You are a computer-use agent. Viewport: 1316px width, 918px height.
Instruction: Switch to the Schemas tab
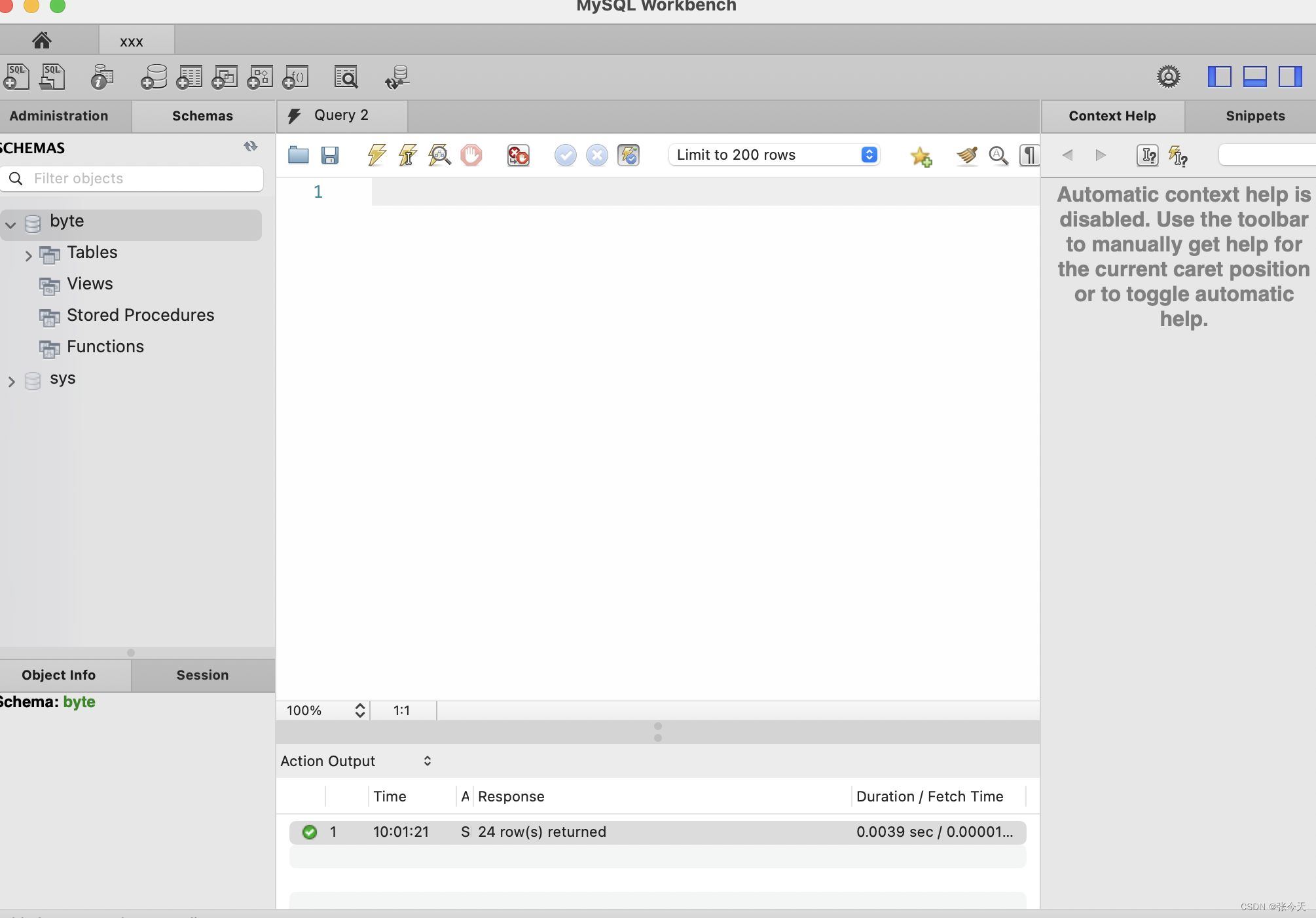coord(202,115)
